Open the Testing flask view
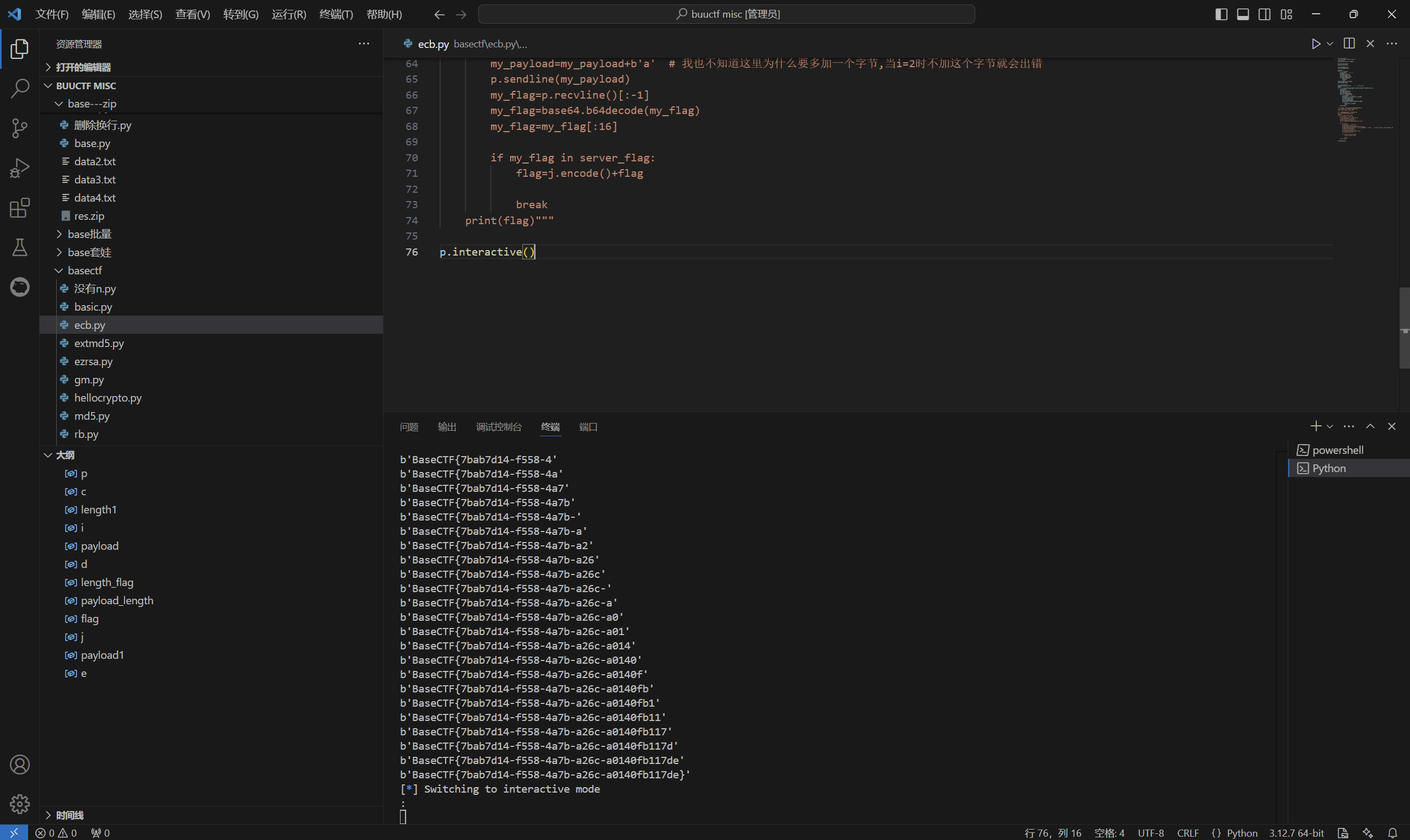Screen dimensions: 1410x840 [20, 247]
